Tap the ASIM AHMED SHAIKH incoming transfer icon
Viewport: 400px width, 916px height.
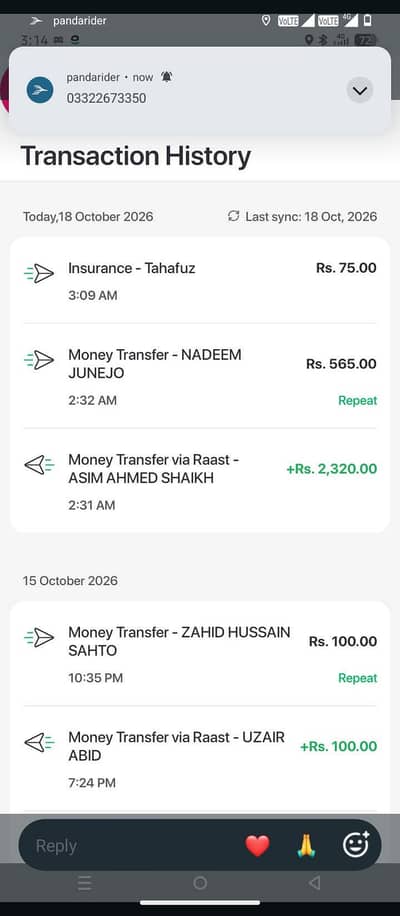pyautogui.click(x=39, y=465)
